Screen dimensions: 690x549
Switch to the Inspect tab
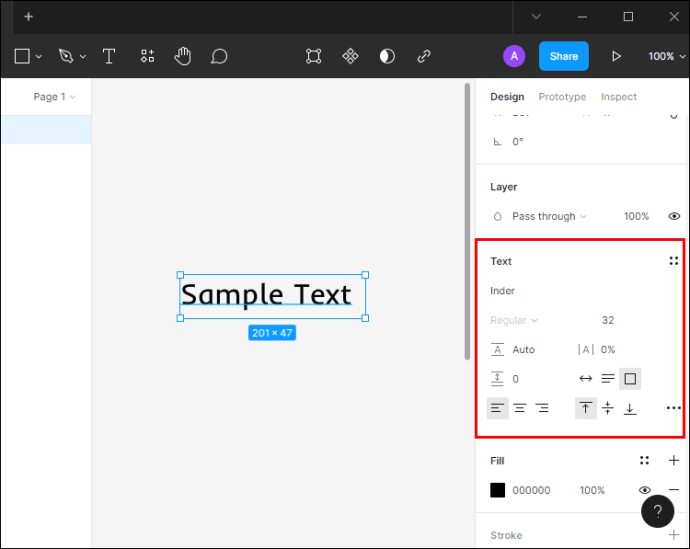(x=618, y=97)
